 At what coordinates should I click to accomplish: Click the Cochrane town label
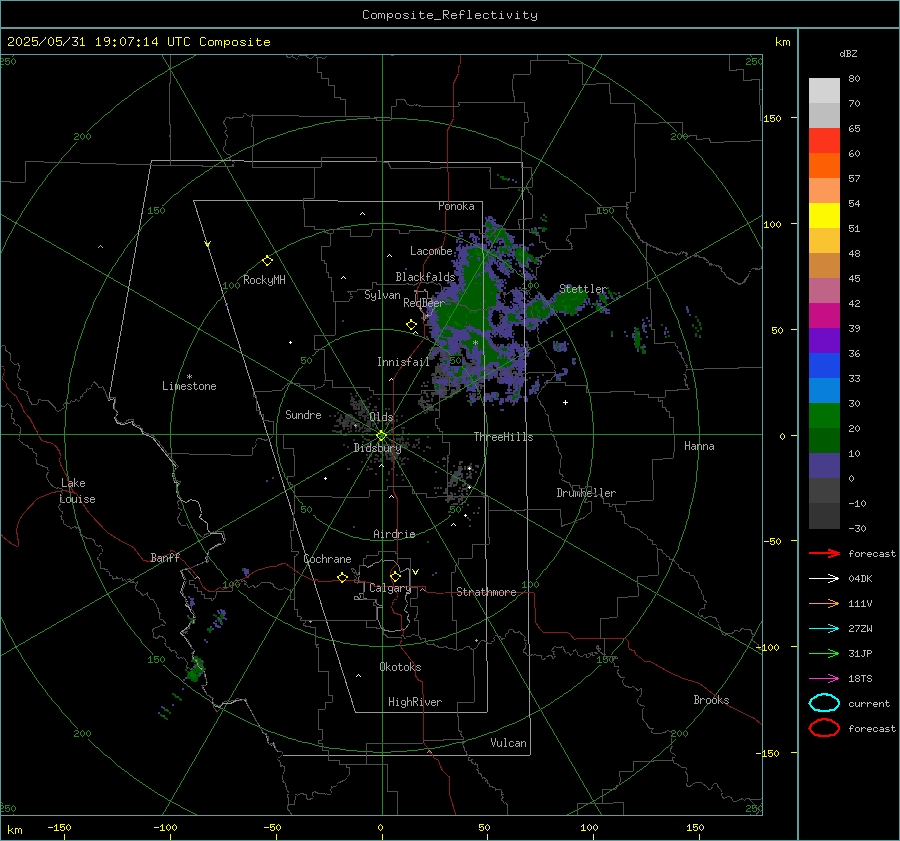[x=327, y=559]
